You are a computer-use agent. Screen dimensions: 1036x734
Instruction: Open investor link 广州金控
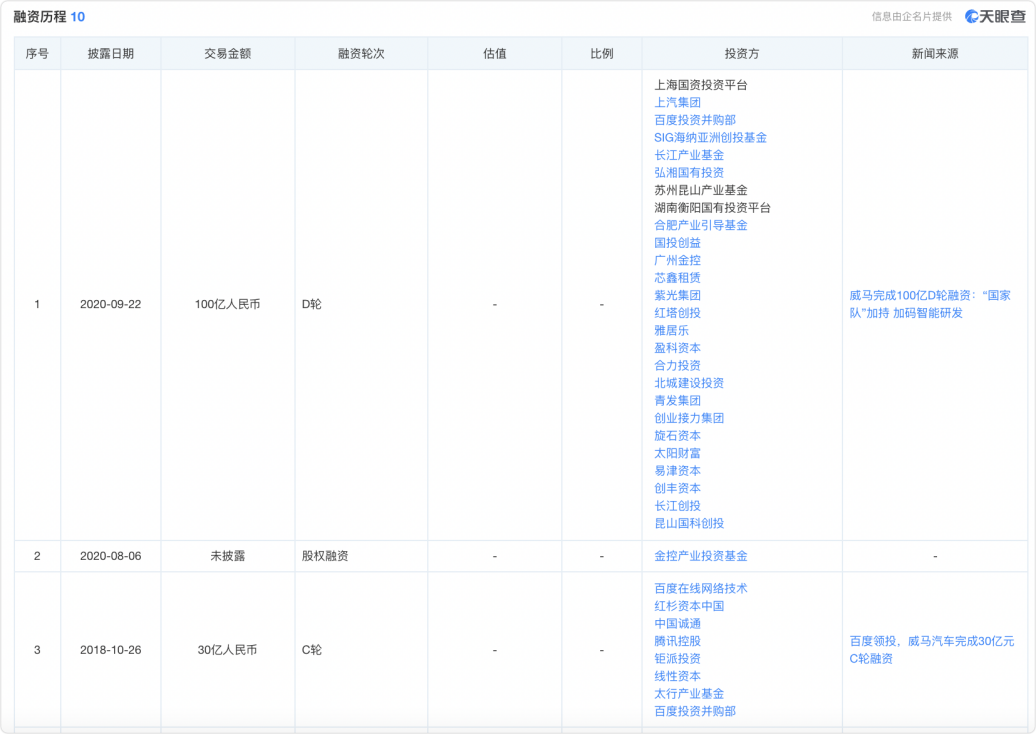point(677,260)
